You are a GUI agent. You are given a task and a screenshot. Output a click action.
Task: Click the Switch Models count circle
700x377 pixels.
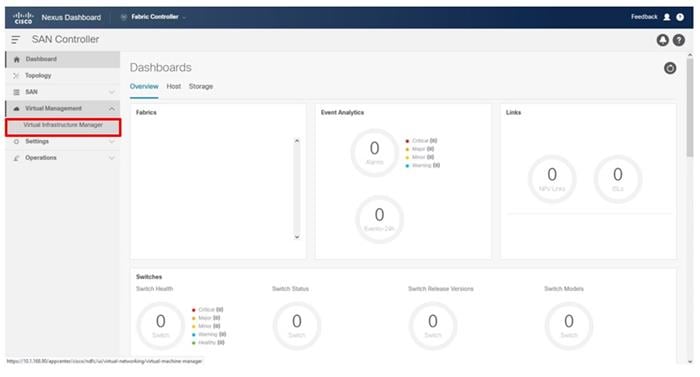coord(569,326)
